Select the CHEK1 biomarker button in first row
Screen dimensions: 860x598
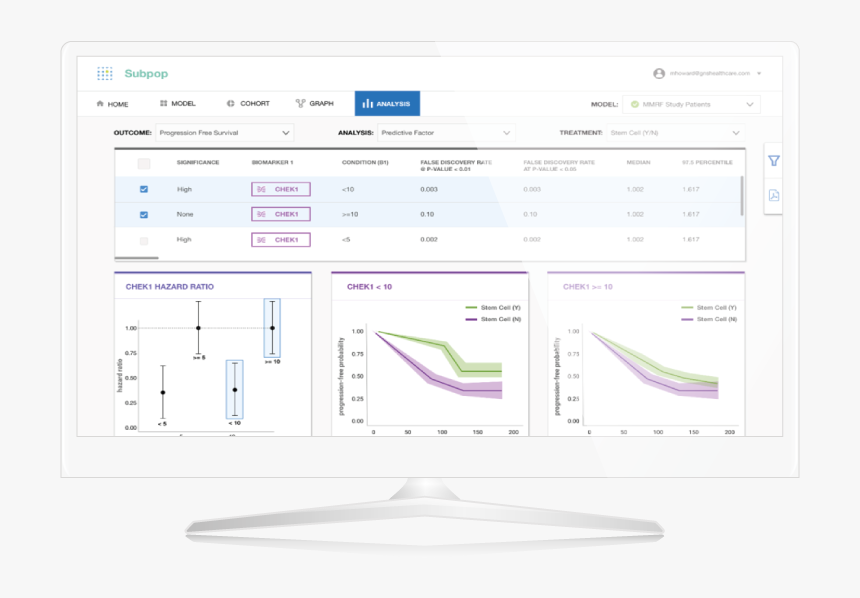pyautogui.click(x=281, y=189)
